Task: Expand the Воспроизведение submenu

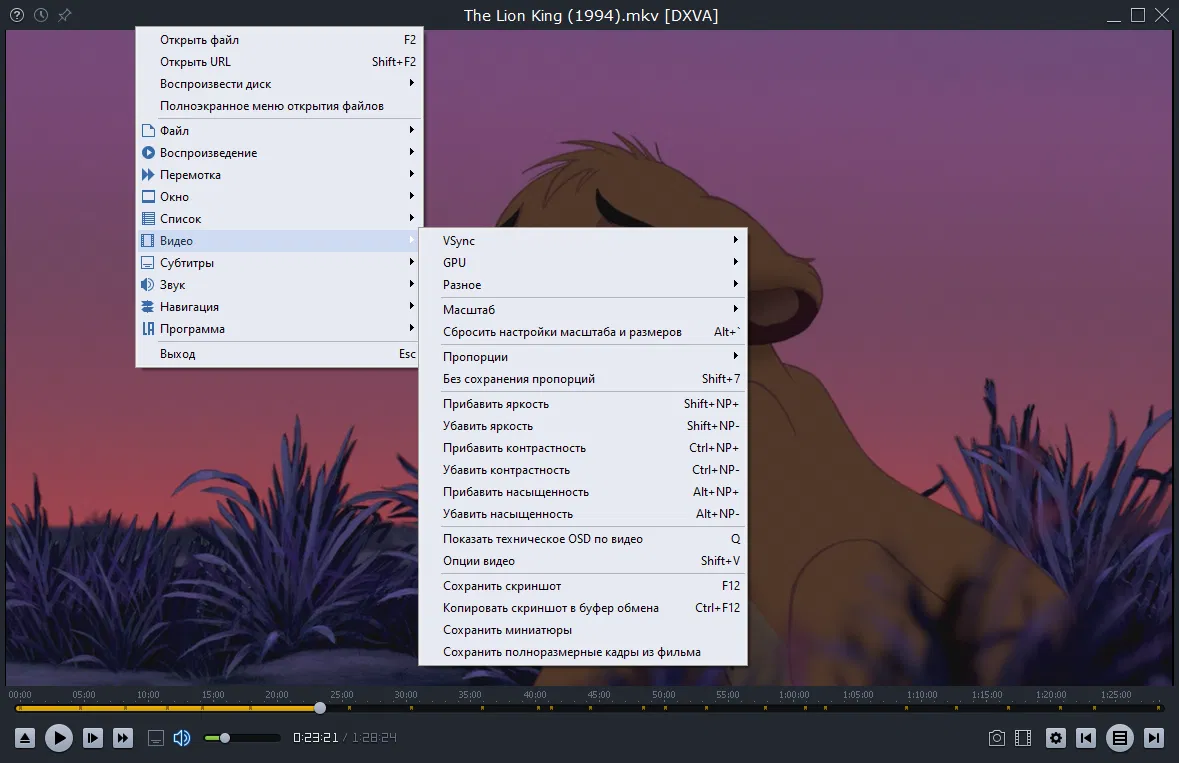Action: 279,153
